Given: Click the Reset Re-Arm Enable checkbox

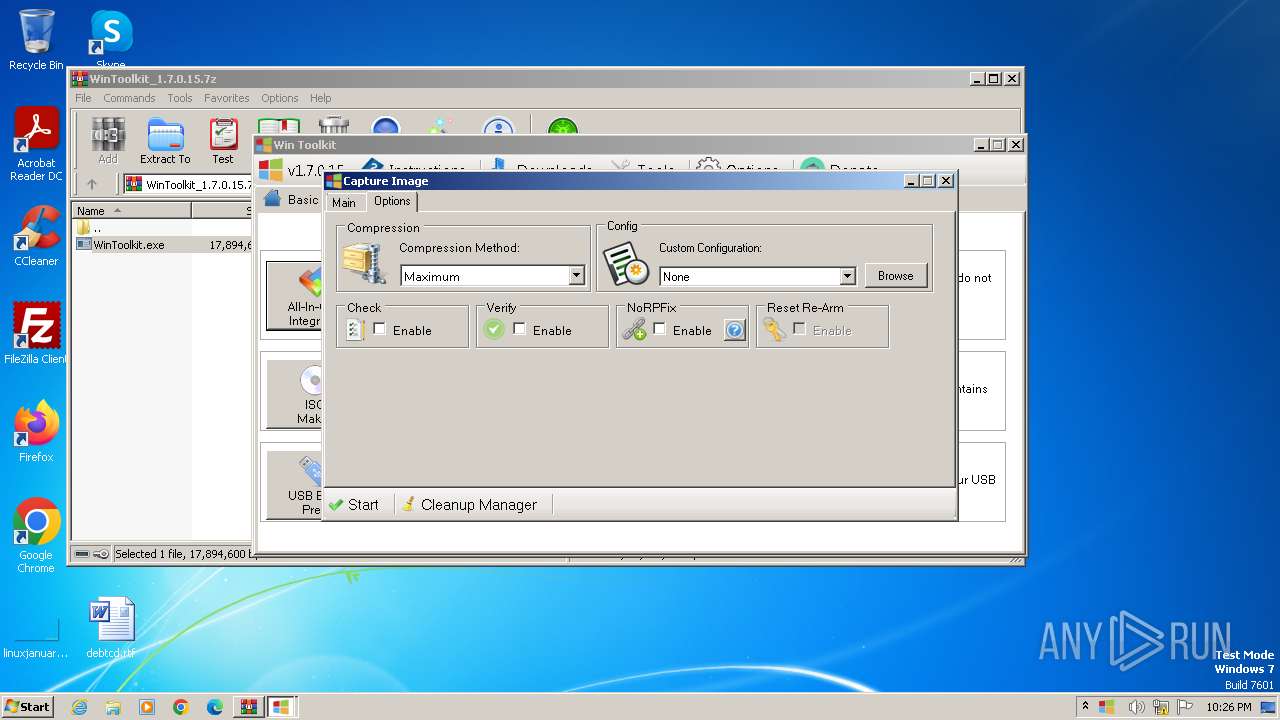Looking at the screenshot, I should point(800,329).
